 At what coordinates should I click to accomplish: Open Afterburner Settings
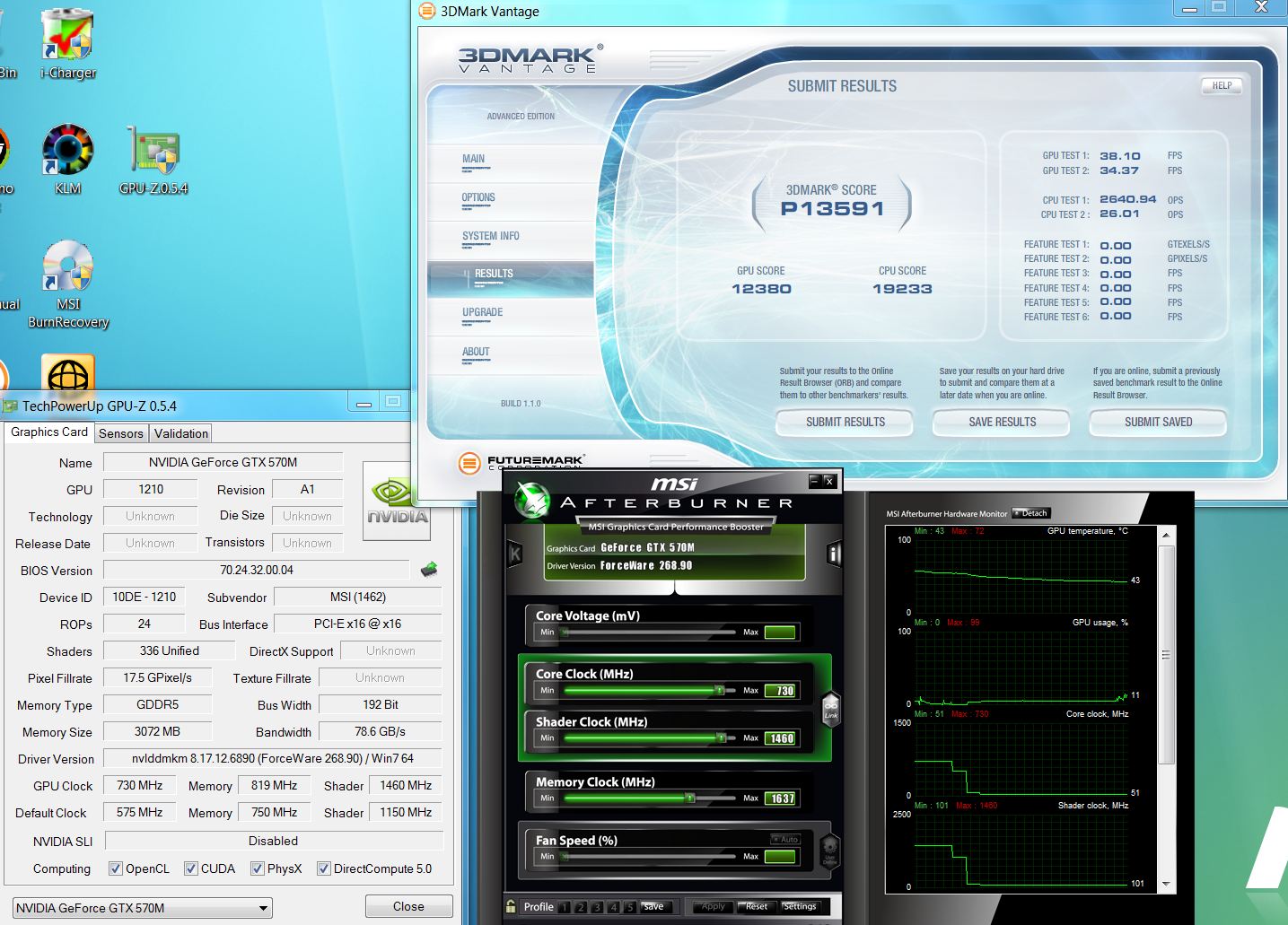coord(799,906)
